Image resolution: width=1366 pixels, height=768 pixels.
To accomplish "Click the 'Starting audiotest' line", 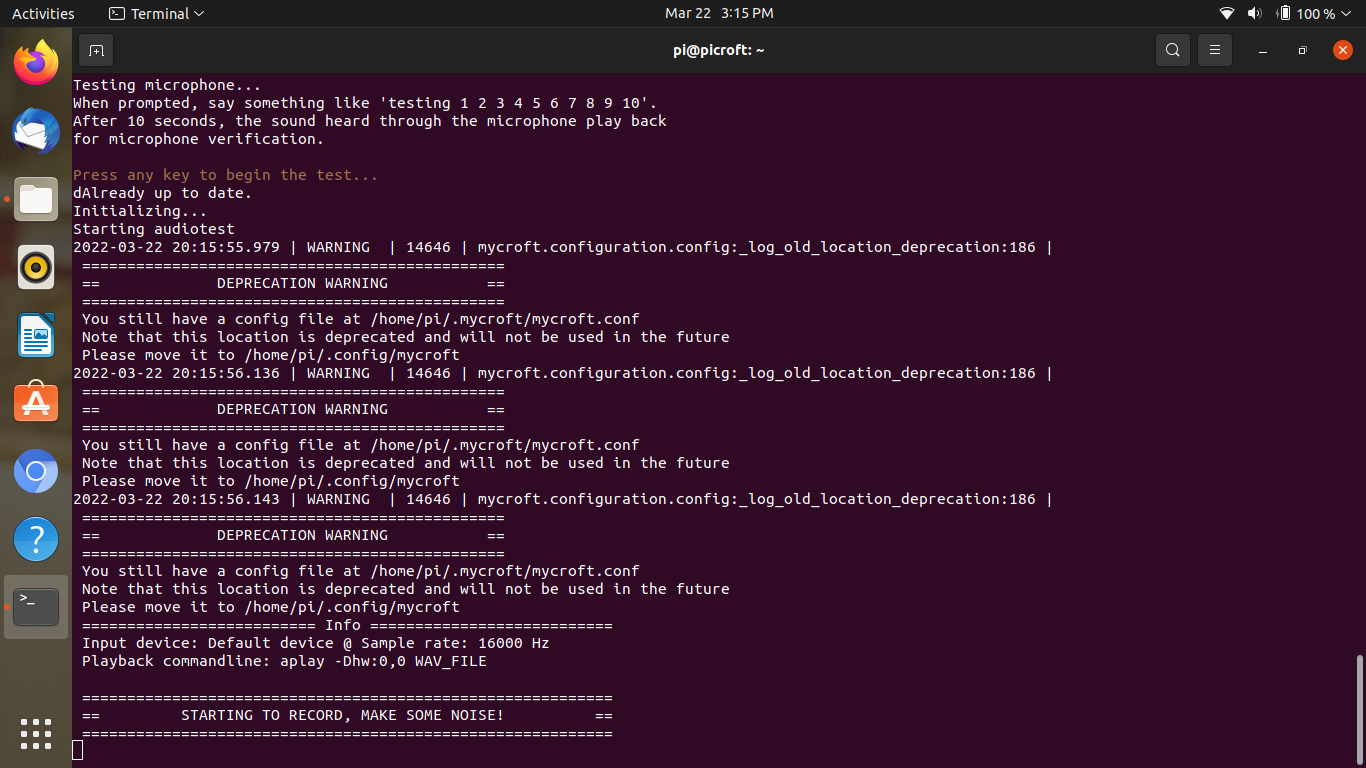I will click(x=154, y=229).
